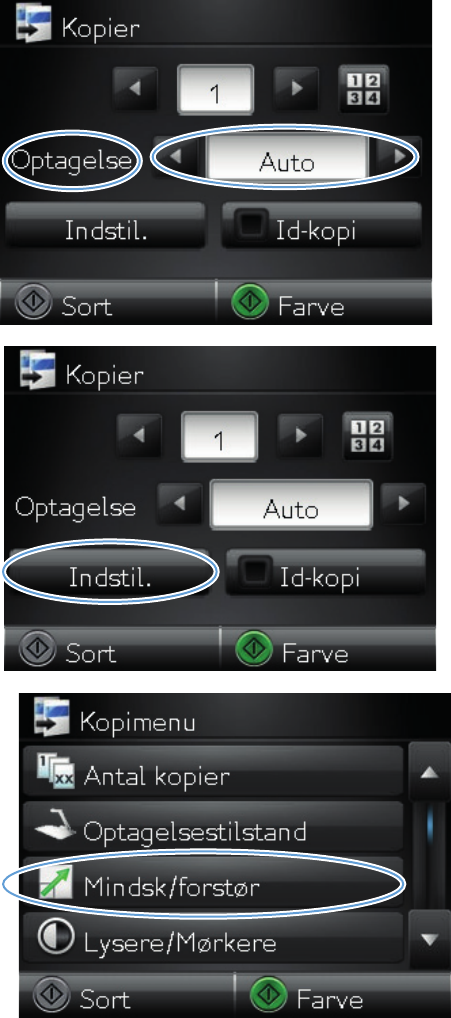
Task: Tap right arrow inside circled Auto selector
Action: [x=396, y=157]
